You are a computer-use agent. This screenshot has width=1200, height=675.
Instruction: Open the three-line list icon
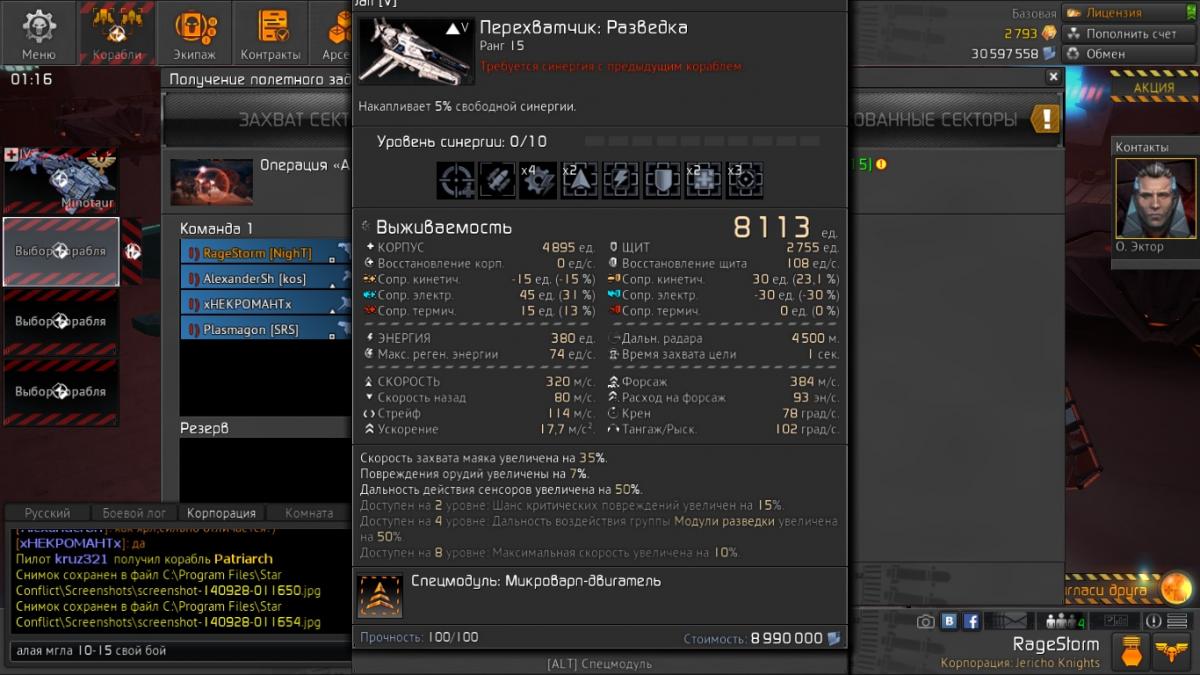point(1179,621)
